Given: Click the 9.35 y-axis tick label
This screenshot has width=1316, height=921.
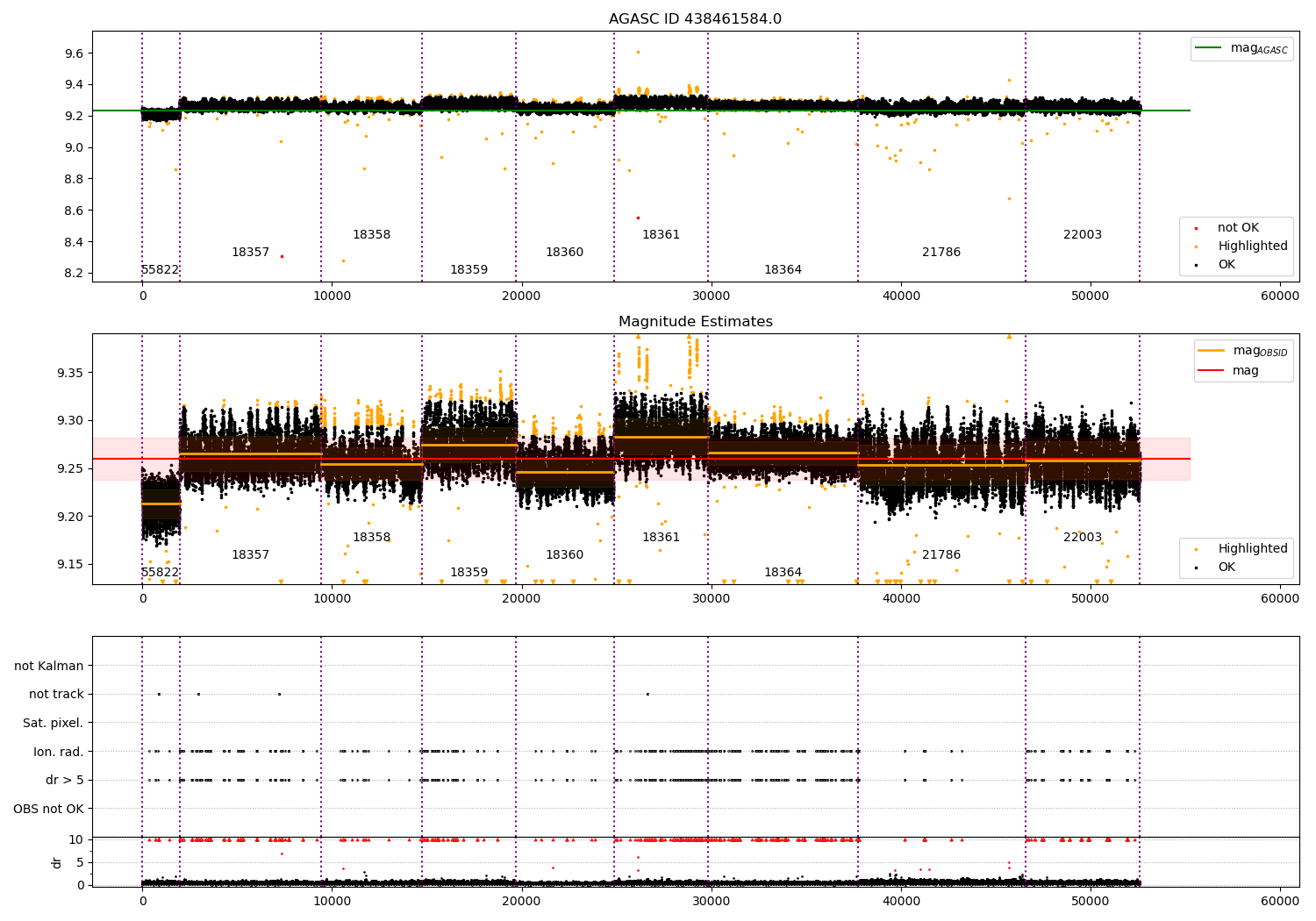Looking at the screenshot, I should tap(70, 373).
